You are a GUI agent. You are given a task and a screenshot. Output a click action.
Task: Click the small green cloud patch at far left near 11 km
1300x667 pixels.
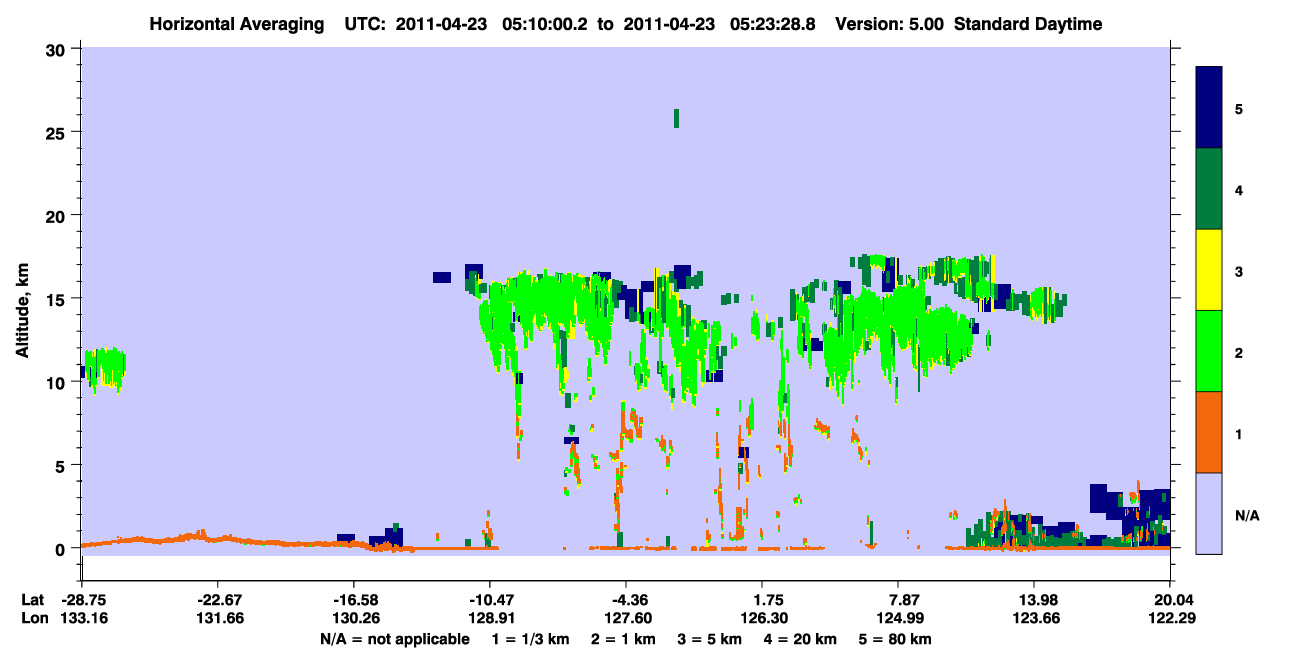[105, 369]
